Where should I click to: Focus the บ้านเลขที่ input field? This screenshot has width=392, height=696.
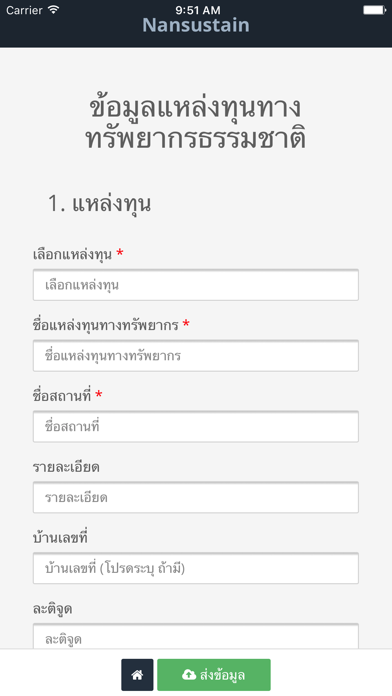coord(196,568)
